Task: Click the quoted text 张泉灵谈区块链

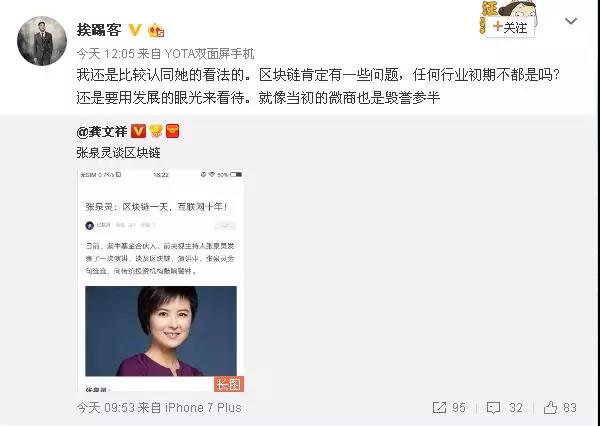Action: click(x=118, y=153)
